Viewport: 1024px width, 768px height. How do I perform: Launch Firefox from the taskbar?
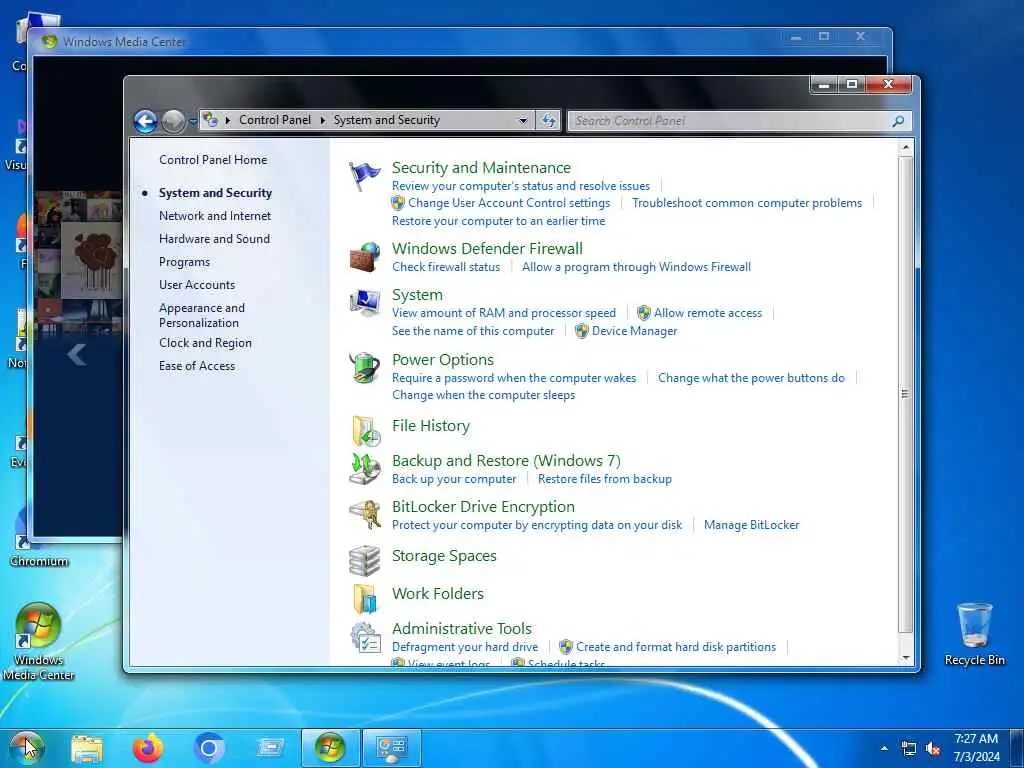[x=148, y=748]
